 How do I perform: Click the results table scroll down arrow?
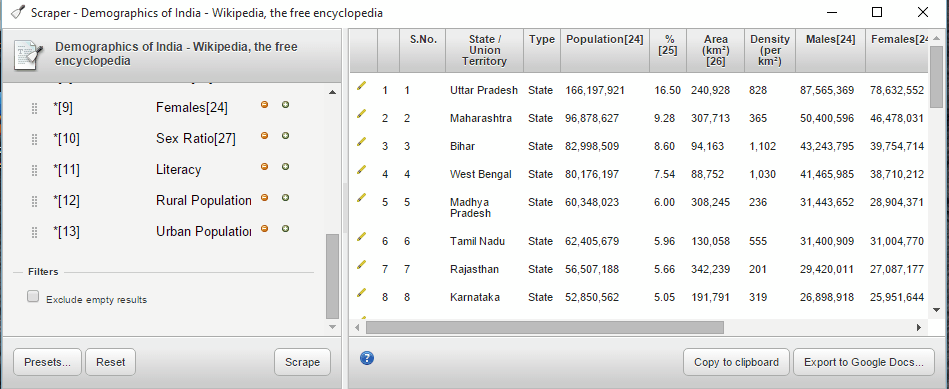[936, 309]
